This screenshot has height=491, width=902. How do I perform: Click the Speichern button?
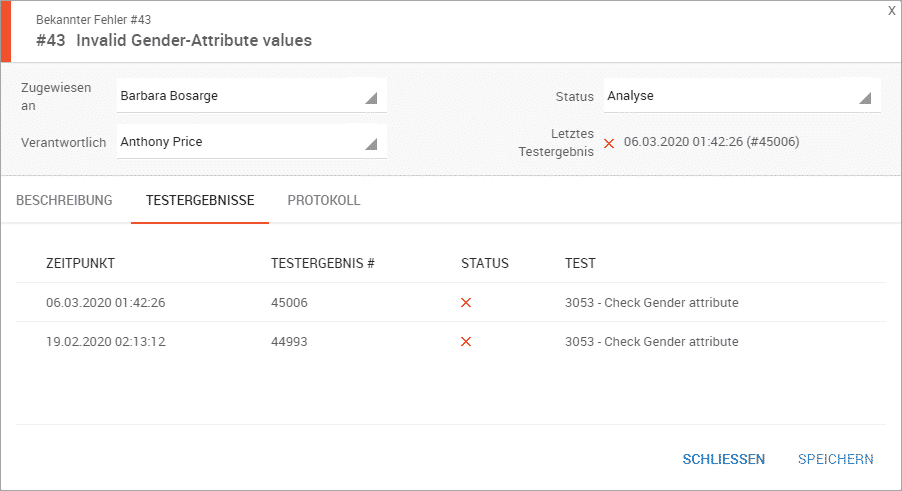(835, 459)
